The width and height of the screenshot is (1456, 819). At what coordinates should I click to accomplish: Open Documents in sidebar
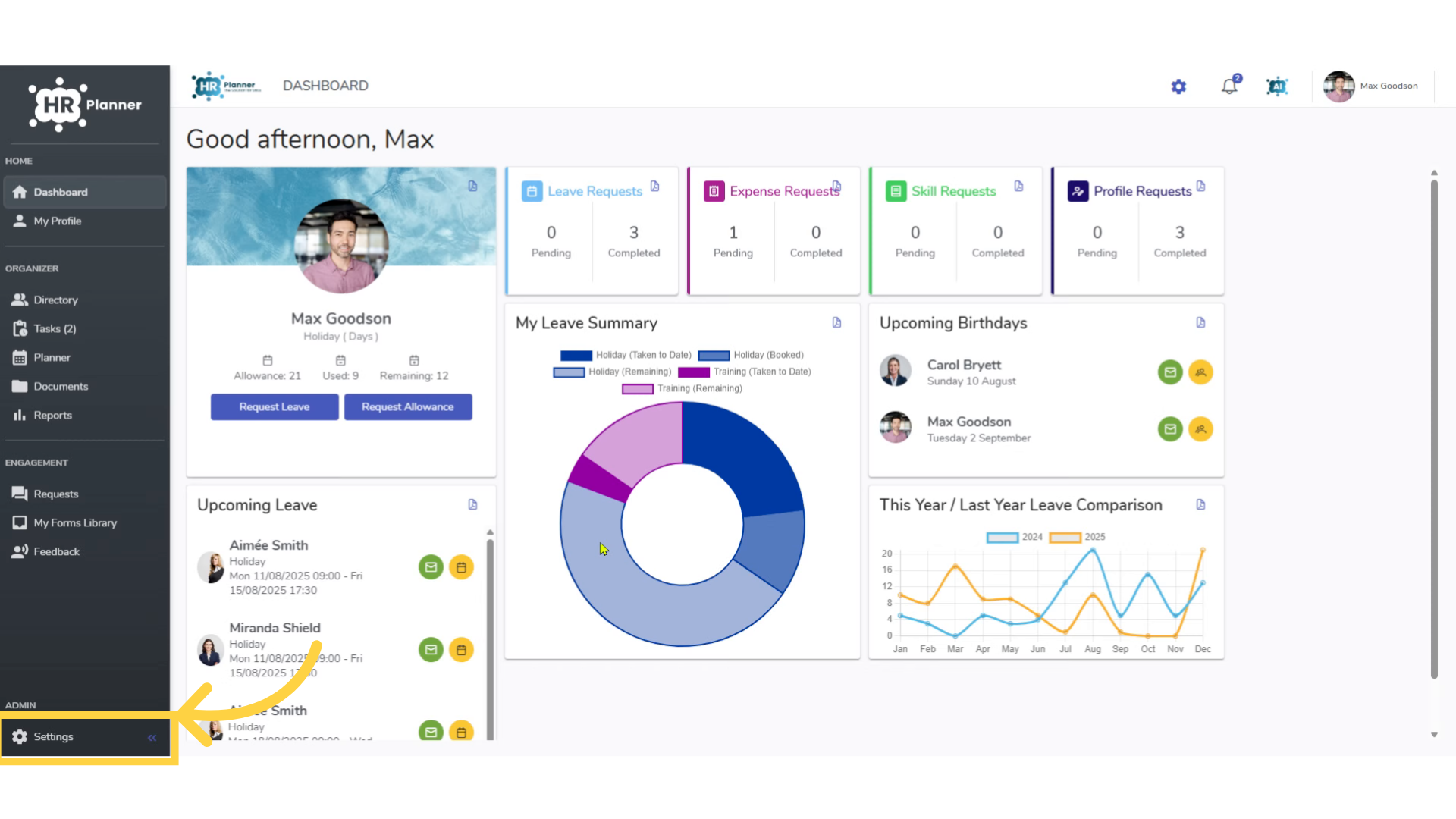point(84,387)
